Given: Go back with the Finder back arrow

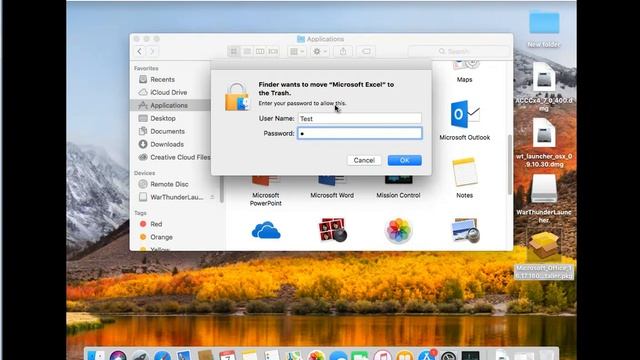Looking at the screenshot, I should click(x=140, y=51).
